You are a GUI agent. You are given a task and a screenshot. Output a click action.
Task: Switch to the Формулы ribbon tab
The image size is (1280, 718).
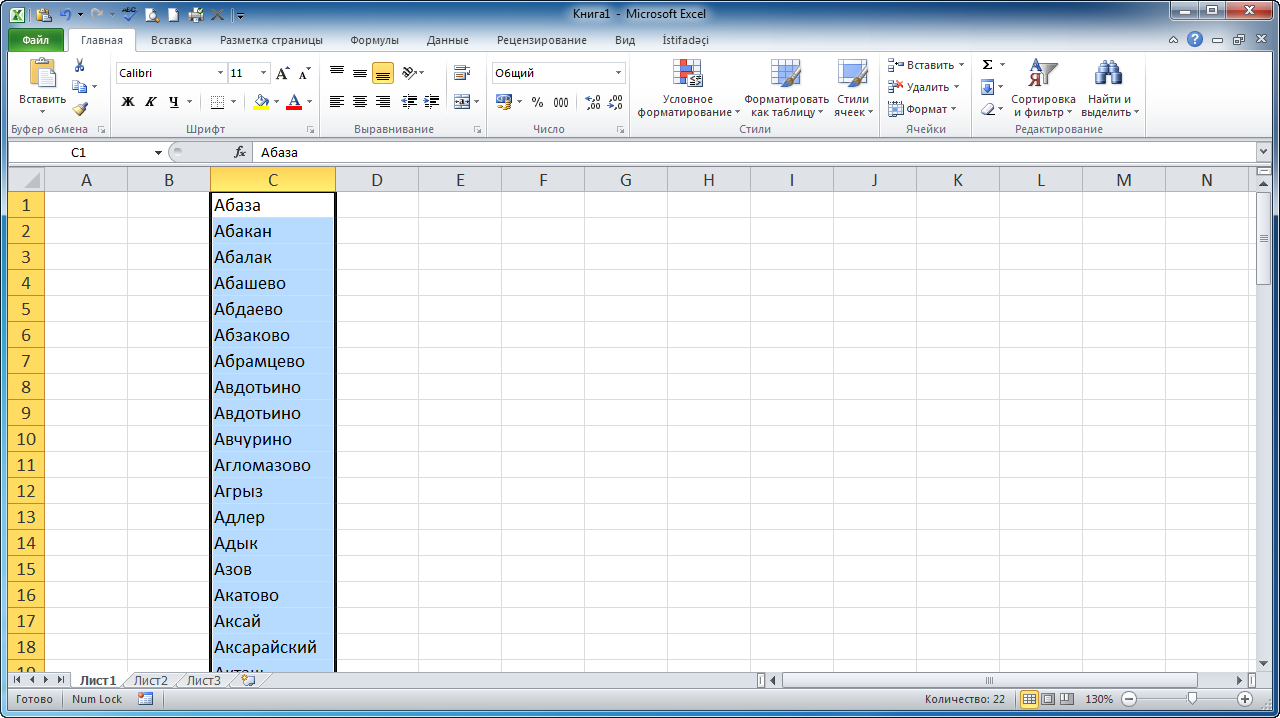coord(374,40)
